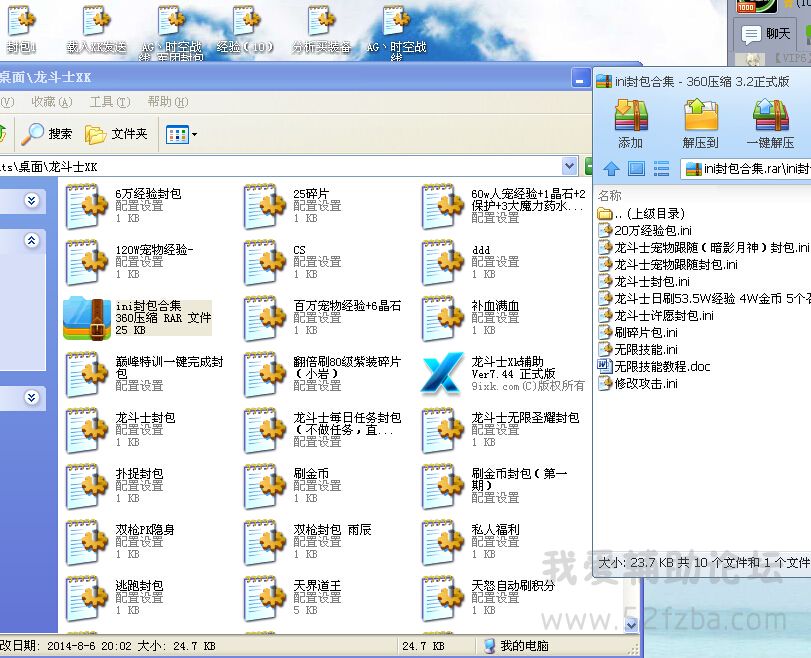Select the ddd config file icon
Image resolution: width=811 pixels, height=658 pixels.
click(442, 262)
